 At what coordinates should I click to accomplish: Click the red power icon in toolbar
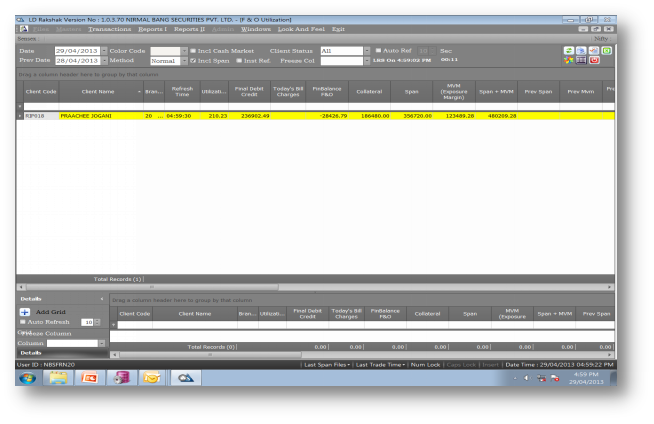click(x=594, y=61)
